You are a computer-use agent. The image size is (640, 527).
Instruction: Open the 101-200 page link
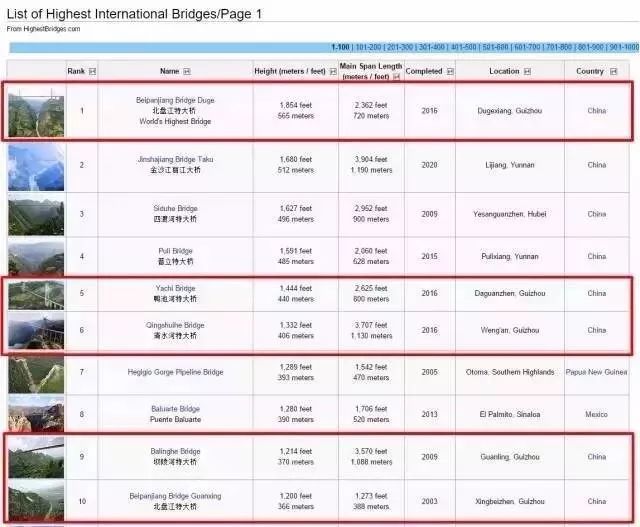[368, 47]
